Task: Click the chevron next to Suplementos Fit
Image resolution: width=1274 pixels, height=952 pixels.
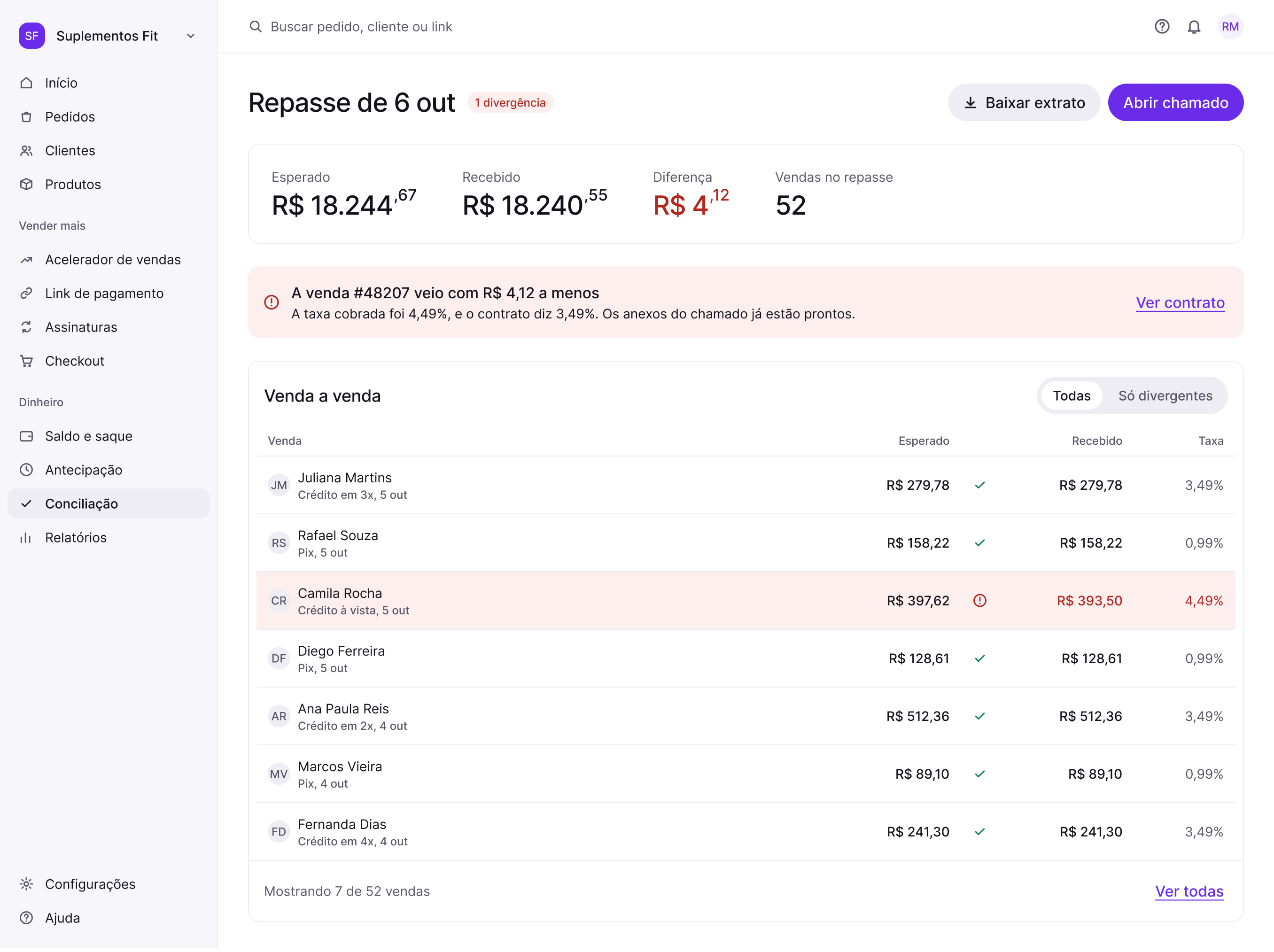Action: pyautogui.click(x=191, y=36)
